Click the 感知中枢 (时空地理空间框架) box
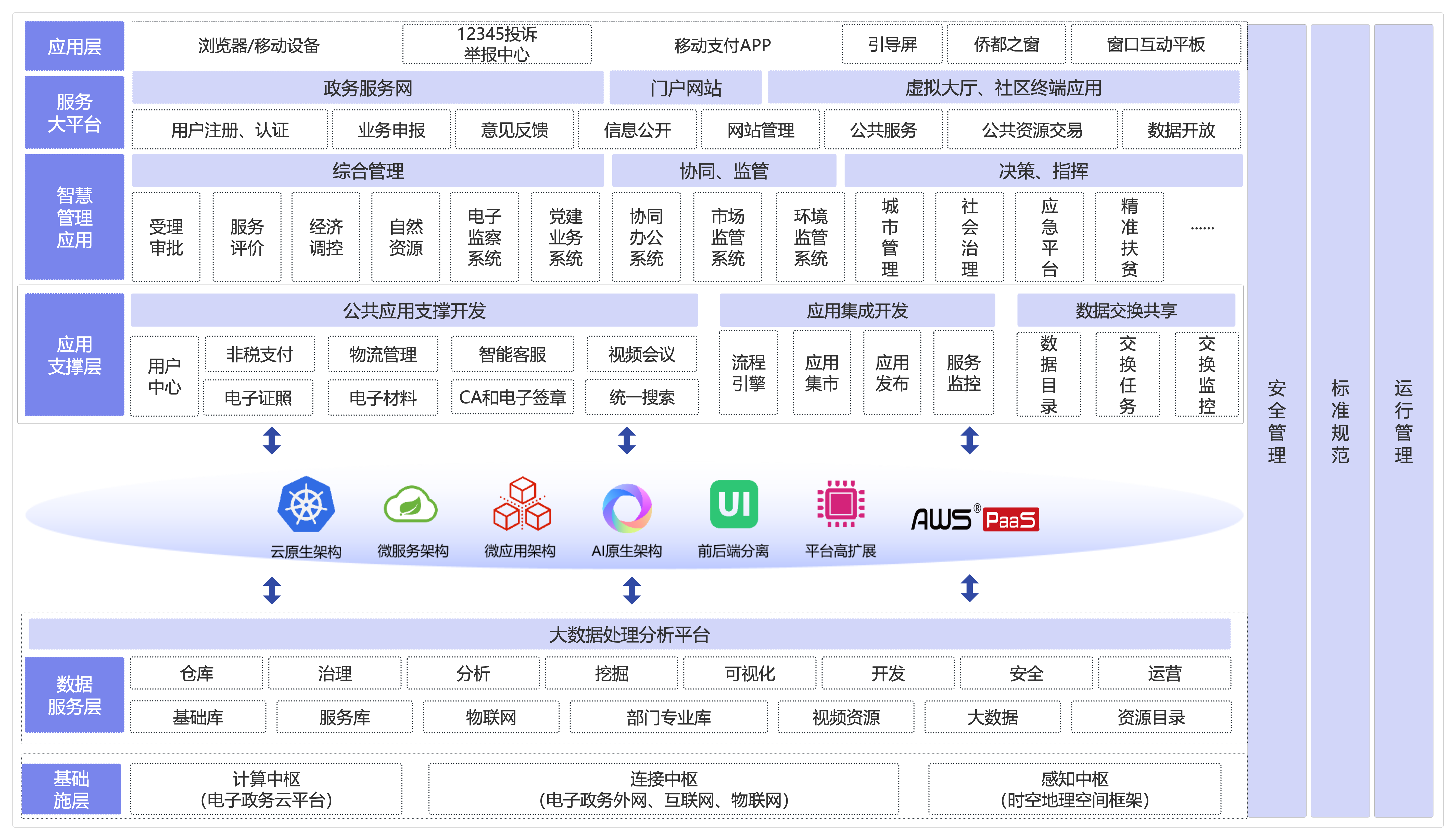The width and height of the screenshot is (1456, 840). [x=1075, y=789]
